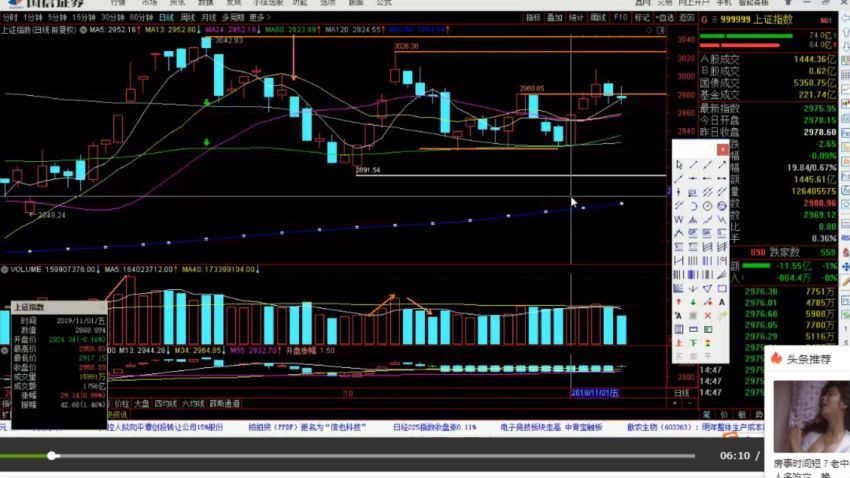Screen dimensions: 850x478
Task: Switch to 六均线 indicator tab
Action: [x=193, y=404]
